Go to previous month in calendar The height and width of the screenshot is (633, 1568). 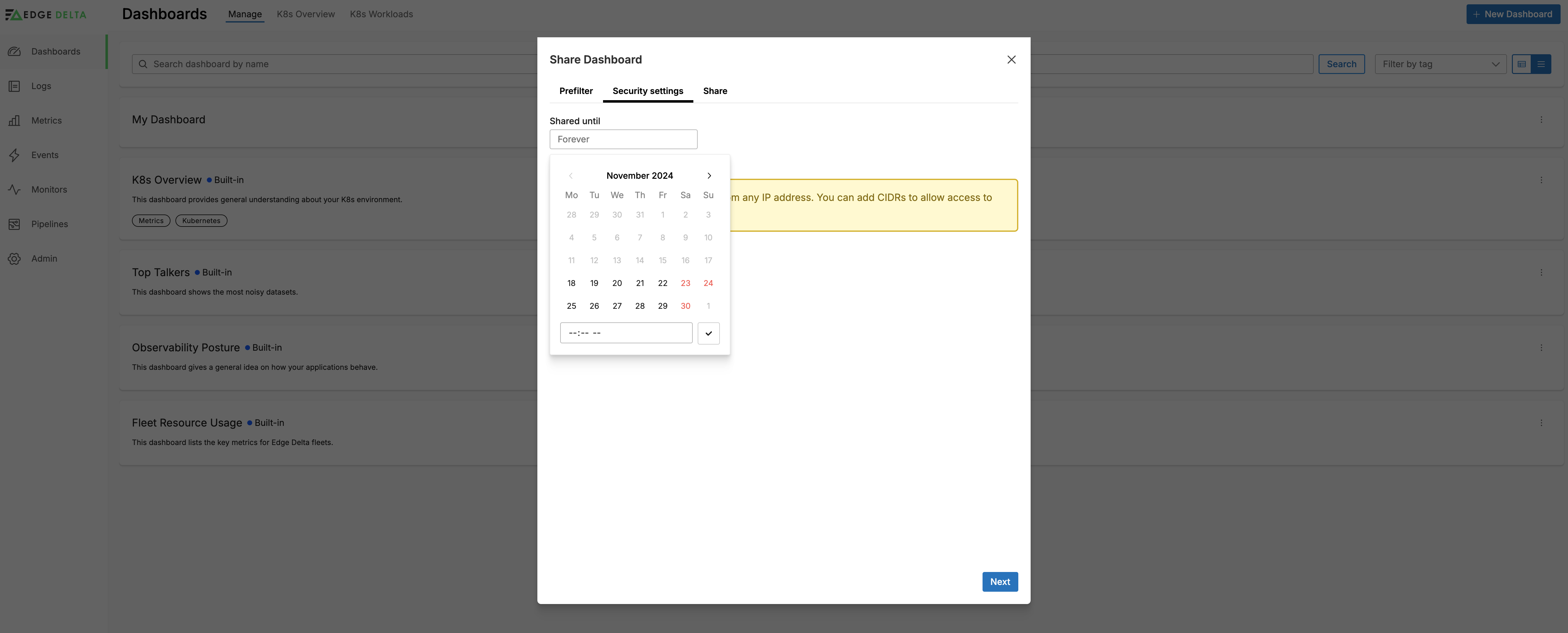[570, 176]
